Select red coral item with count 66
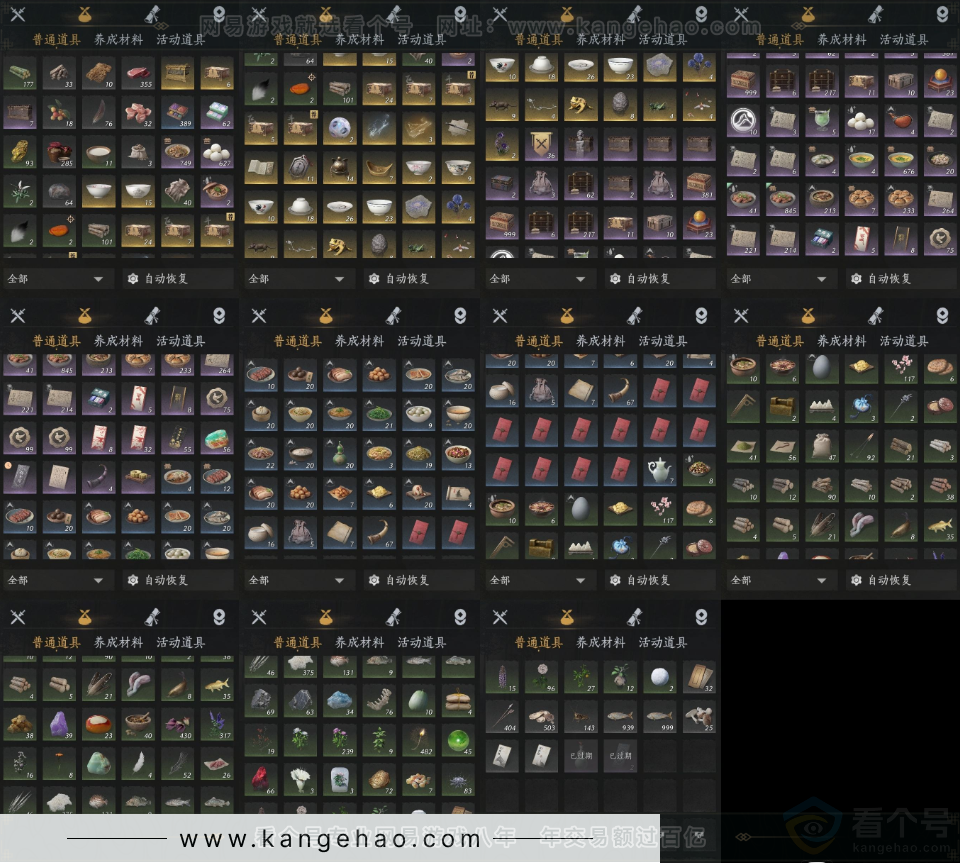Screen dimensions: 960x863 [x=260, y=780]
